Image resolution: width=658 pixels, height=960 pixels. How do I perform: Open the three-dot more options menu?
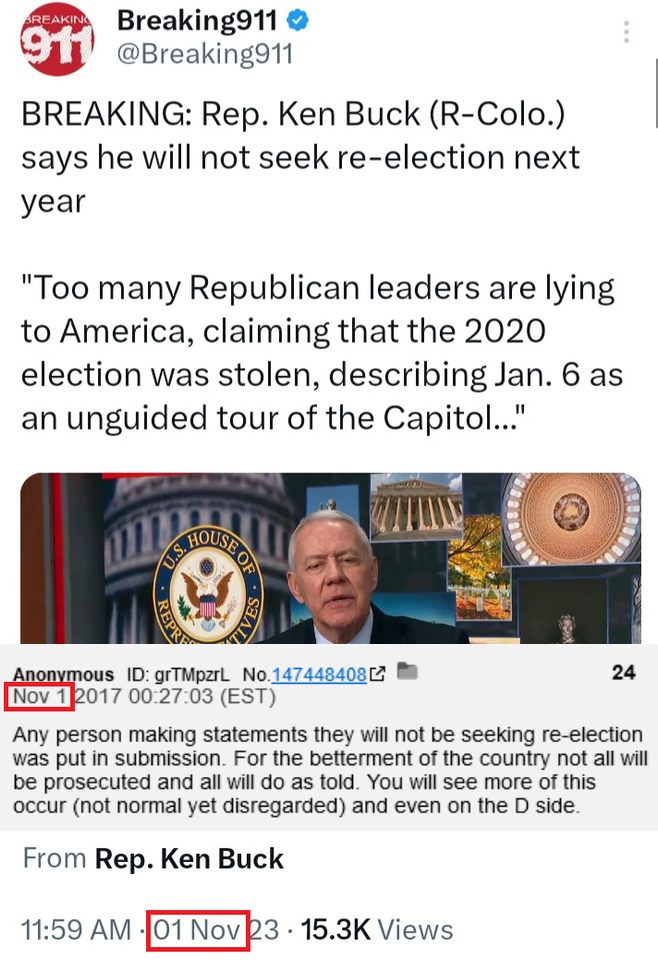click(x=626, y=32)
